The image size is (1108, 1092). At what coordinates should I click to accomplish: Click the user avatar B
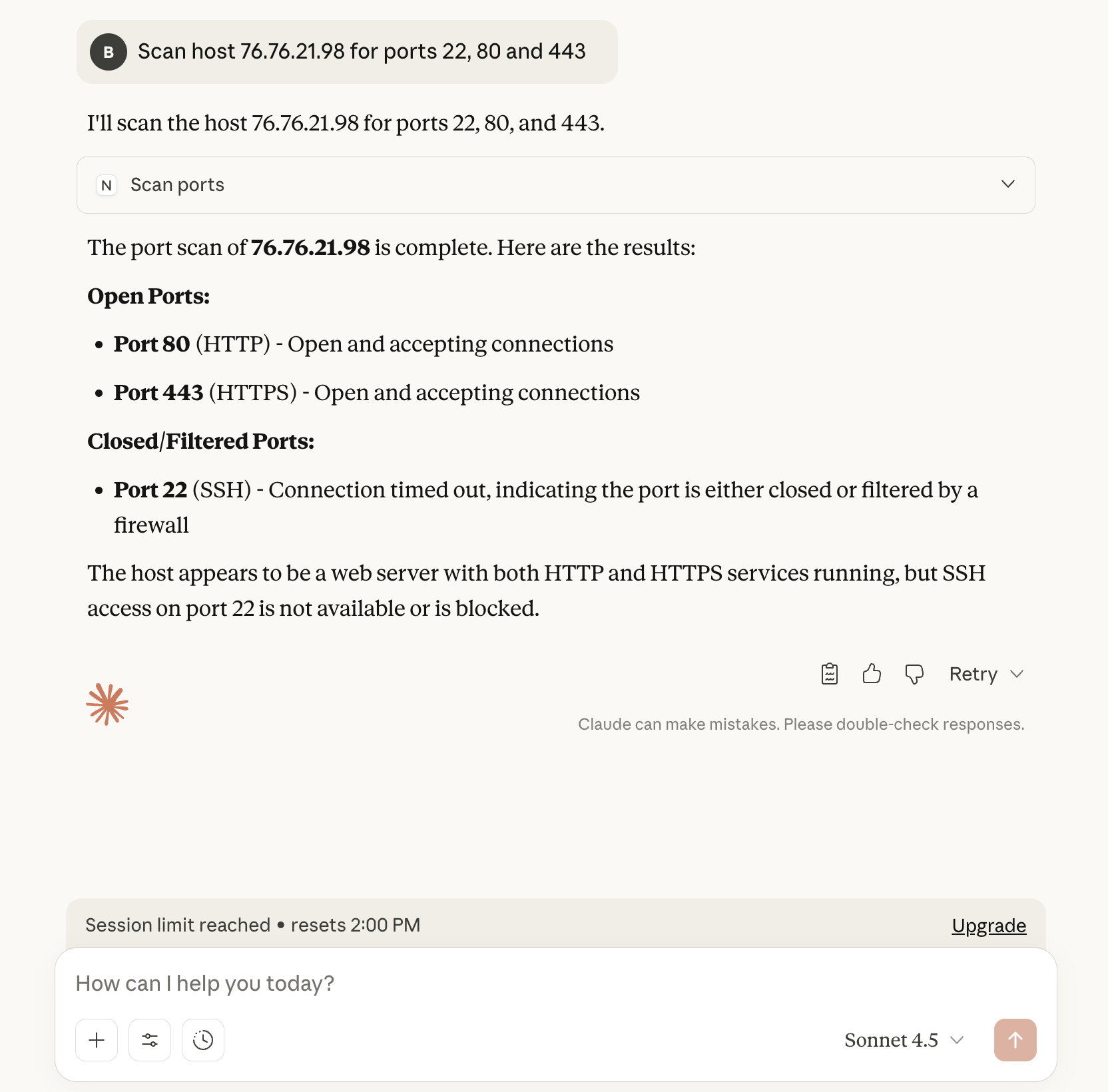pyautogui.click(x=109, y=52)
